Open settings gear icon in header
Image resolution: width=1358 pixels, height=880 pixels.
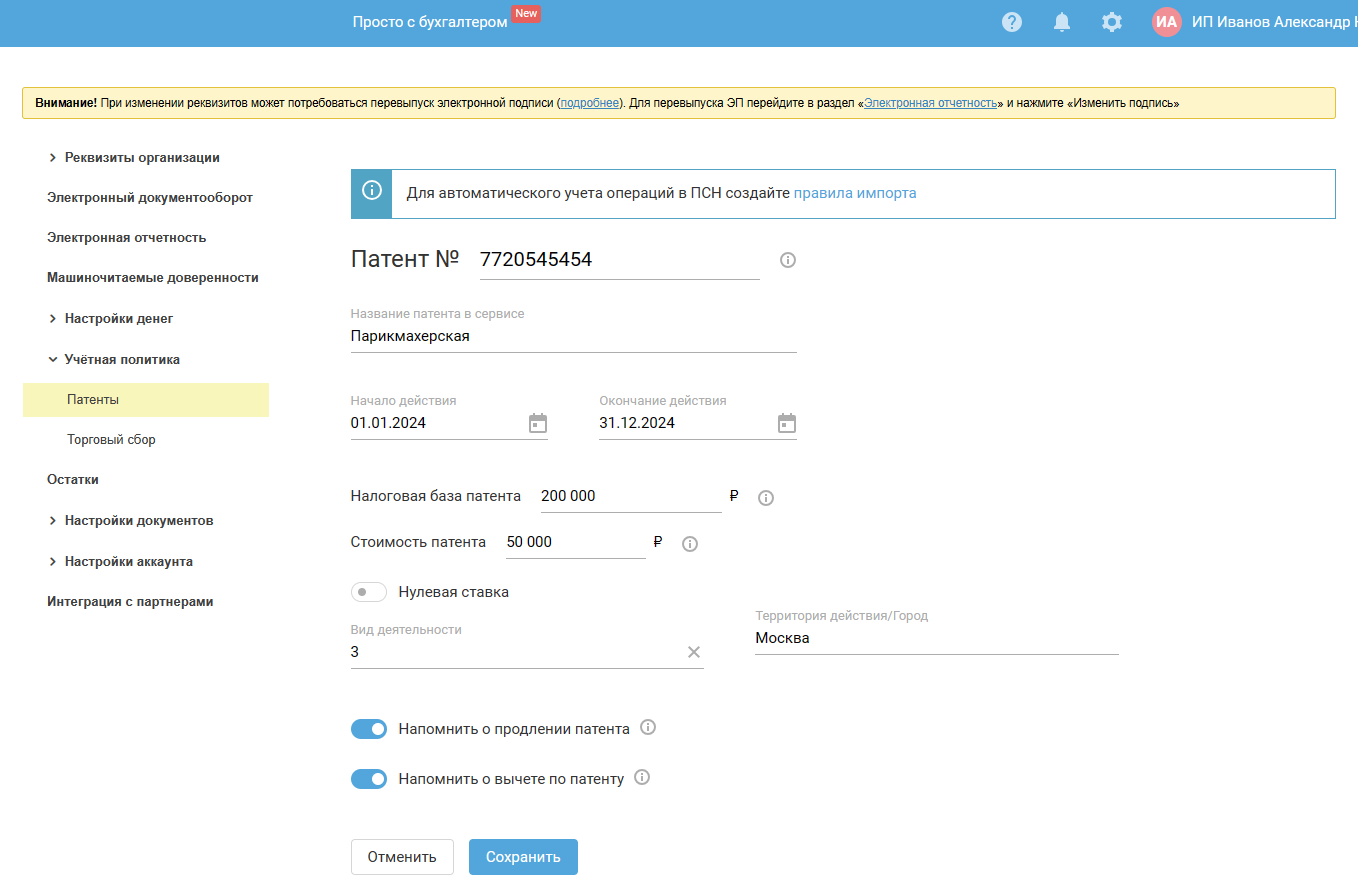(x=1111, y=22)
